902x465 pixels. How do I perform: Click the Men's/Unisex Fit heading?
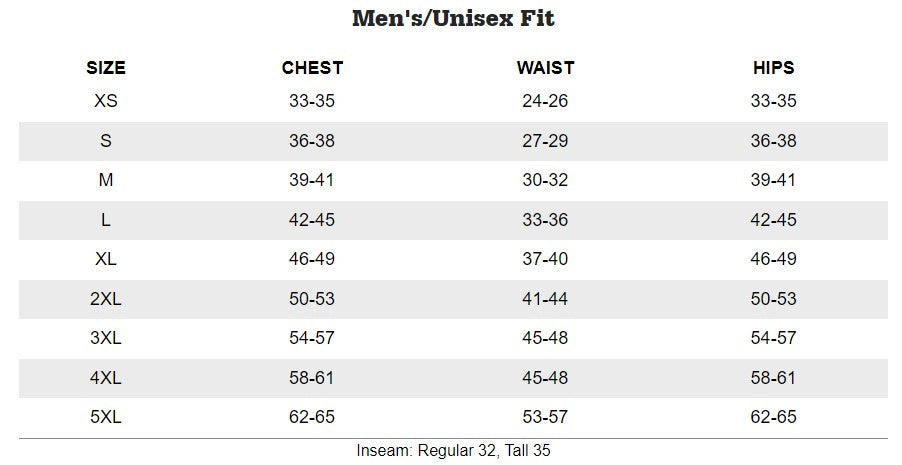(x=453, y=18)
